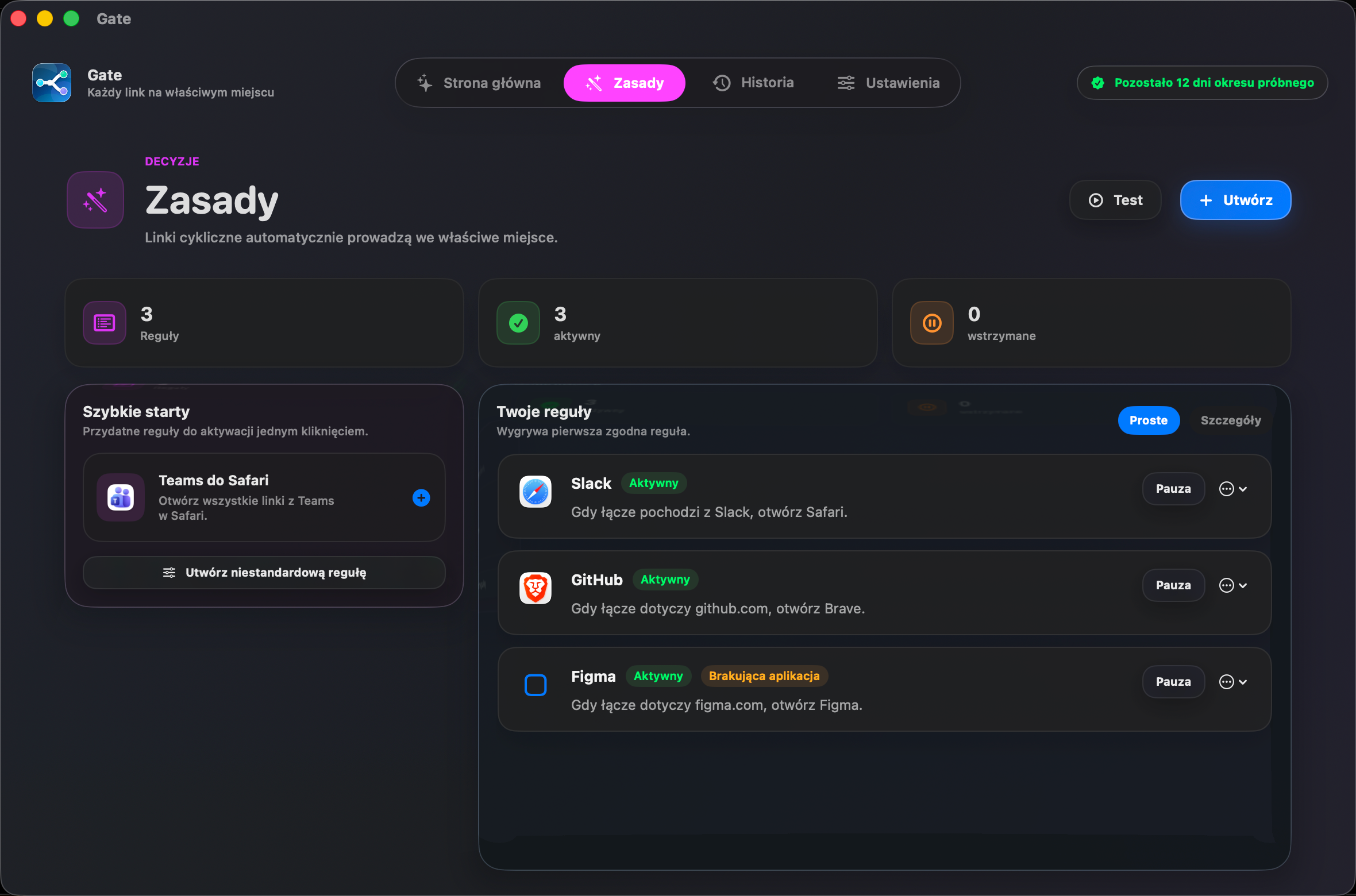Image resolution: width=1356 pixels, height=896 pixels.
Task: Click the purple Reguły list icon
Action: [105, 323]
